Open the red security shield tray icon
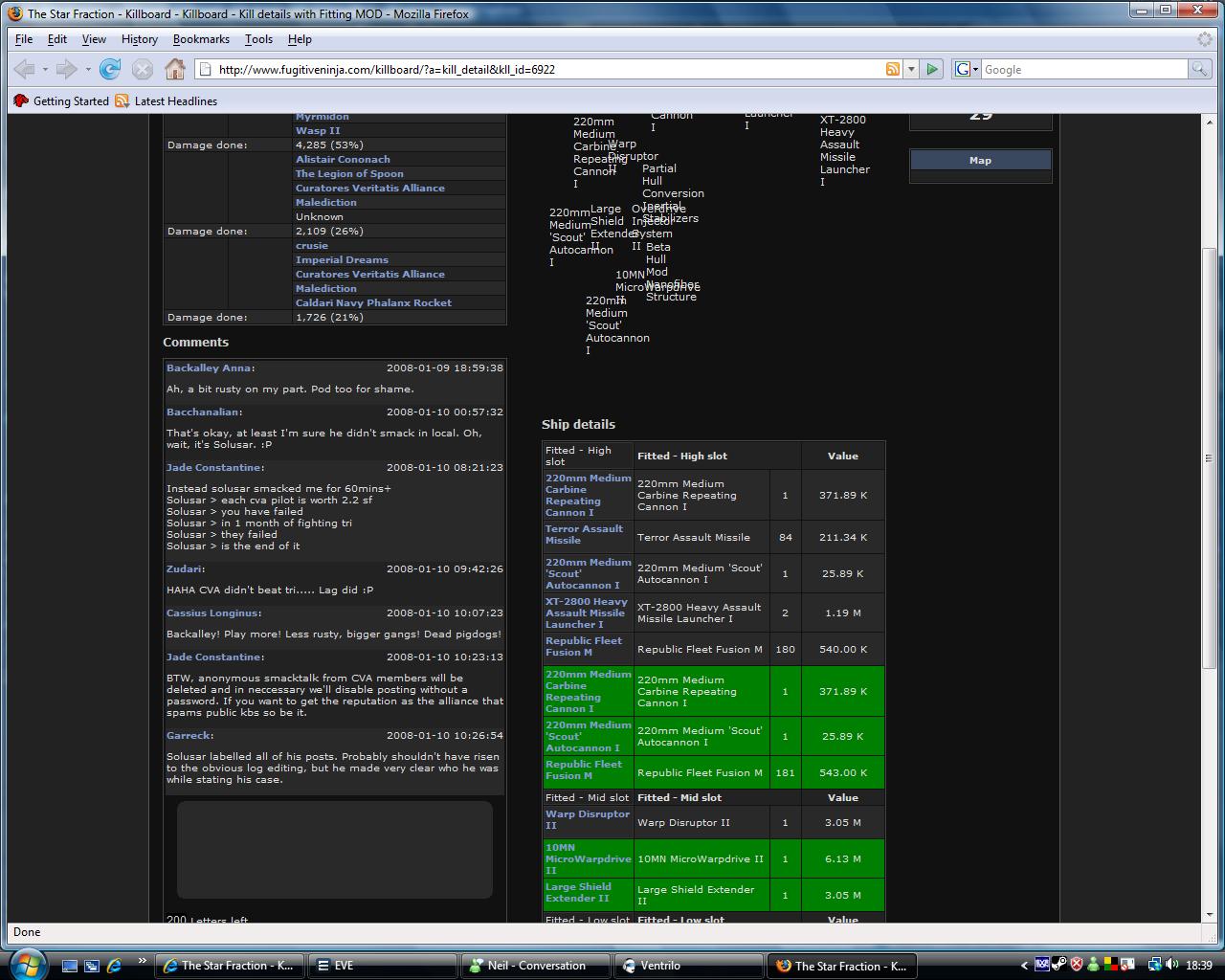1225x980 pixels. (1077, 965)
